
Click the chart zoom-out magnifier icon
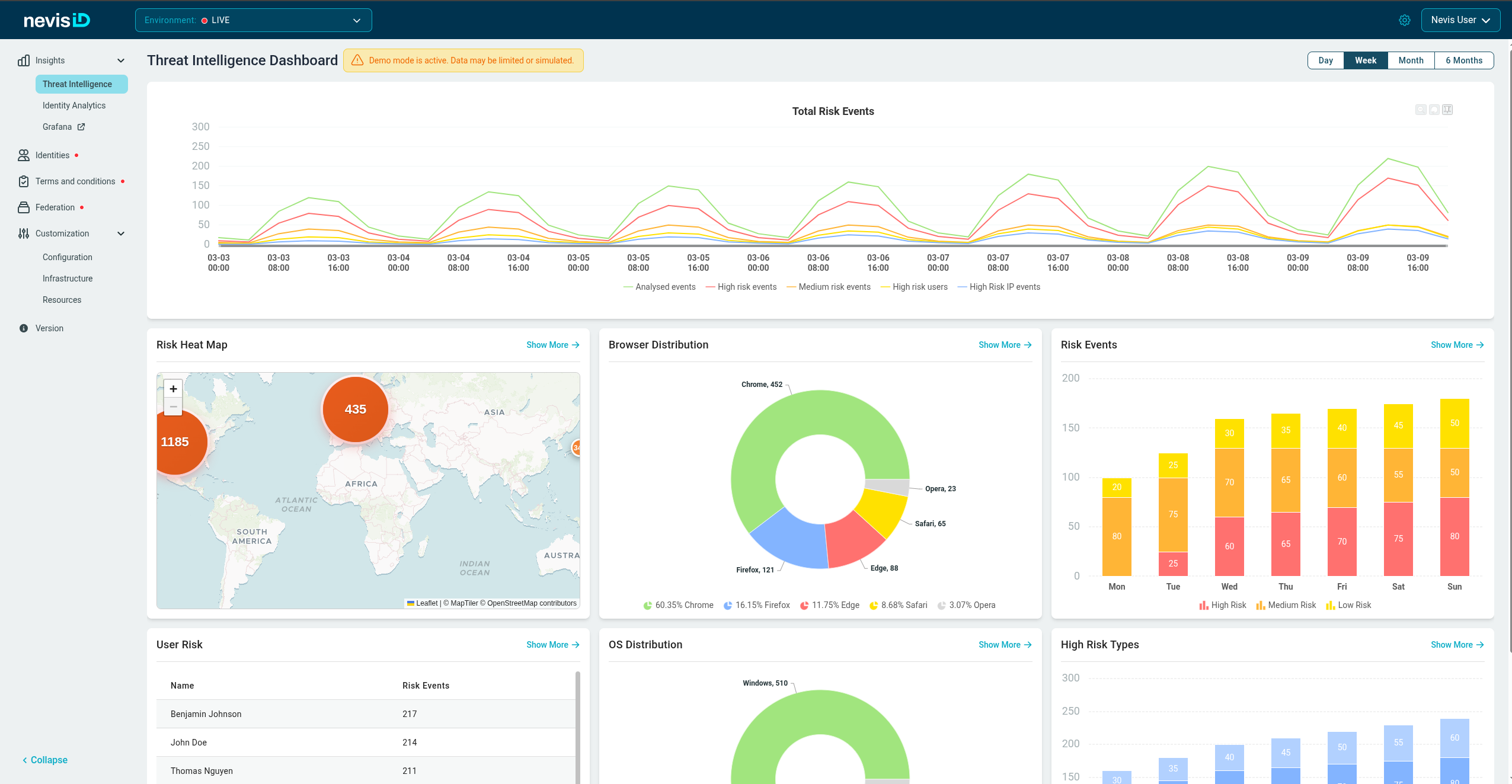pyautogui.click(x=1421, y=110)
